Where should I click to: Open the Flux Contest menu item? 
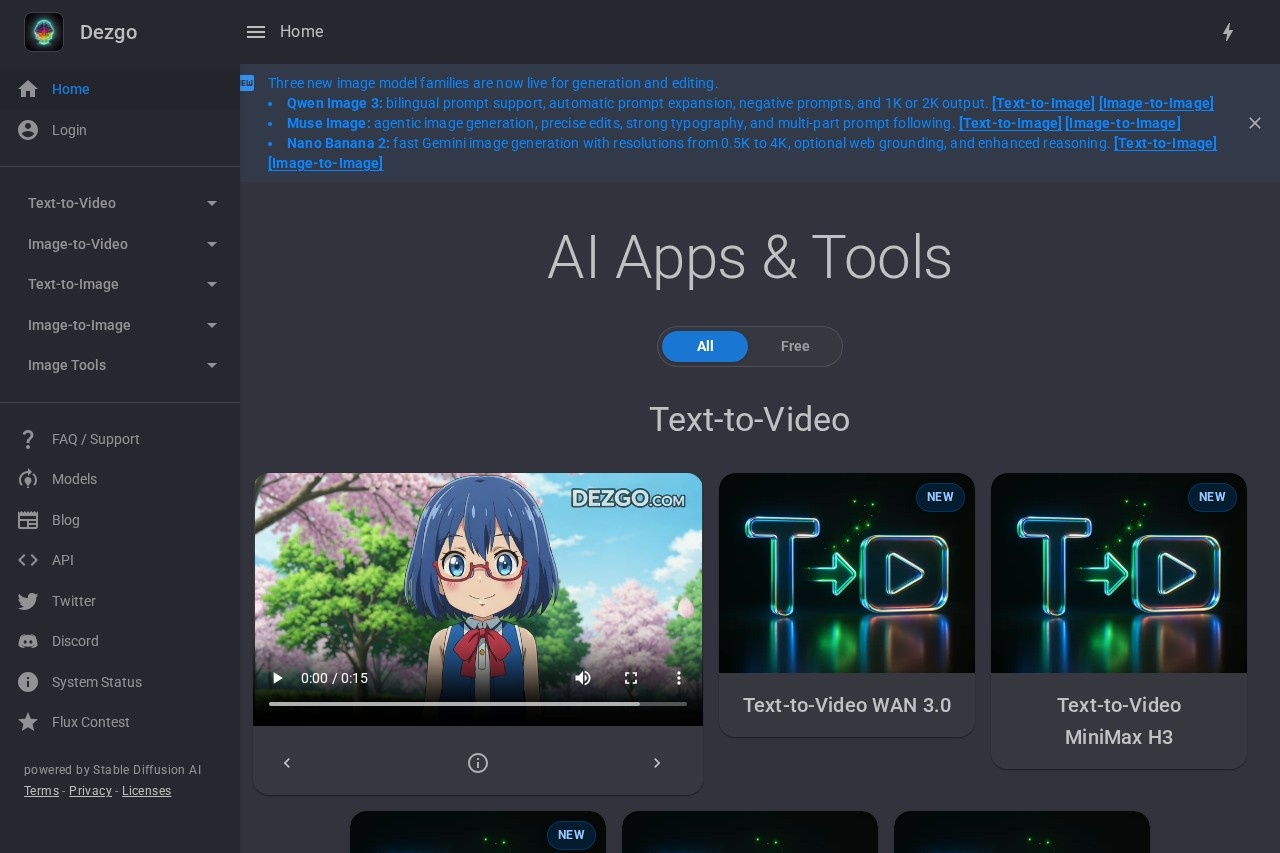120,722
